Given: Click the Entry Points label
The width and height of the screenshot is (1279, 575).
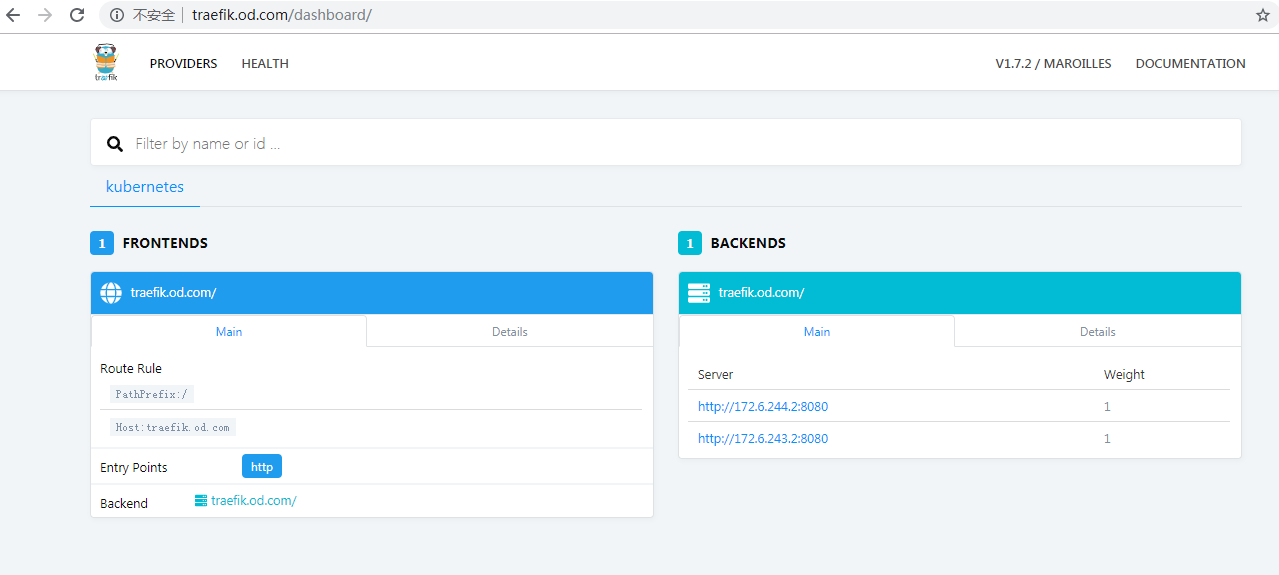Looking at the screenshot, I should 134,468.
